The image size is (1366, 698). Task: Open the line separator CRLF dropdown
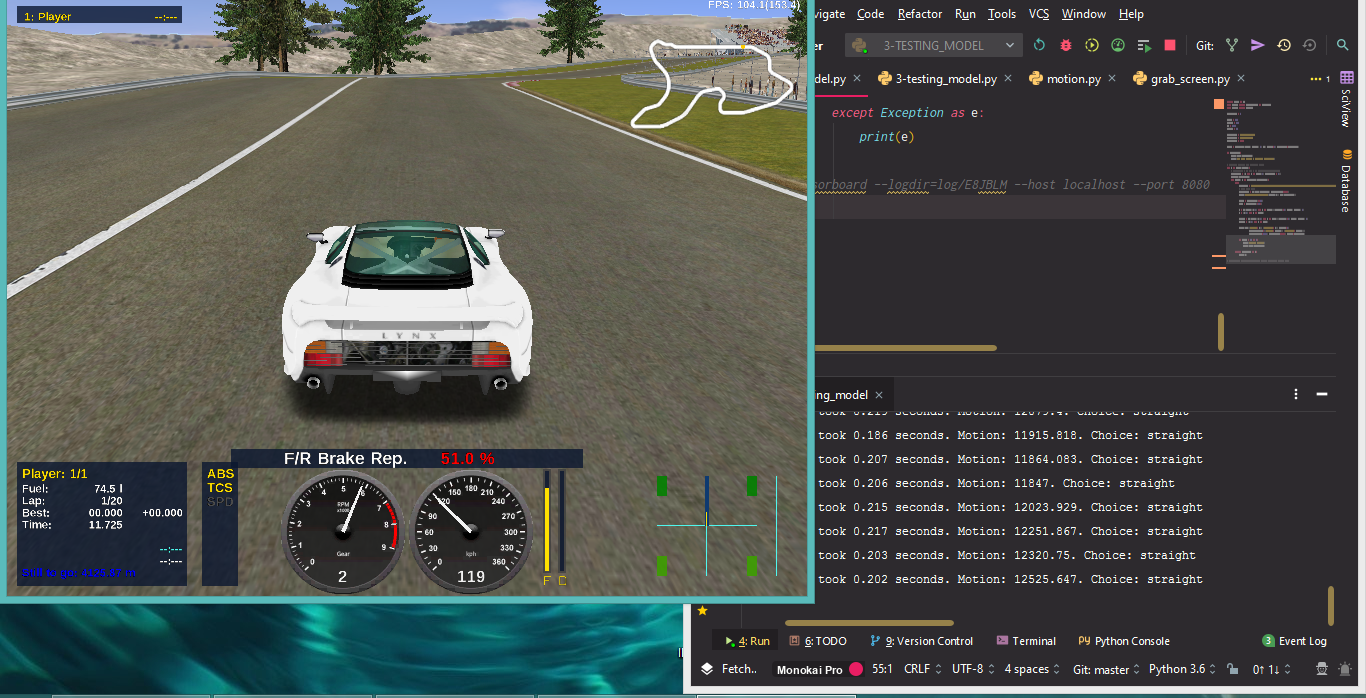pos(919,668)
